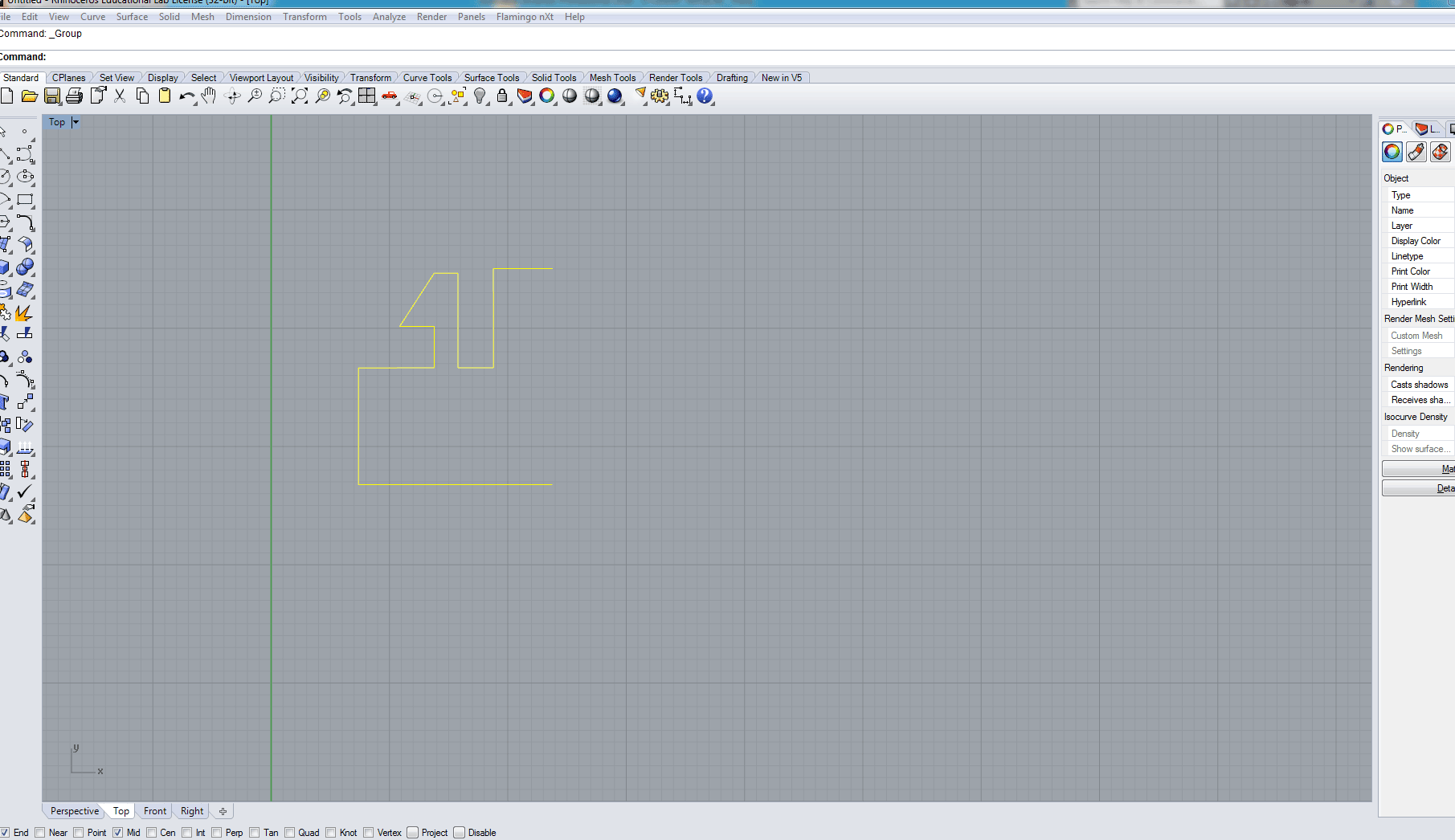Click the Render blue sphere icon
This screenshot has height=840, width=1455.
[x=615, y=96]
